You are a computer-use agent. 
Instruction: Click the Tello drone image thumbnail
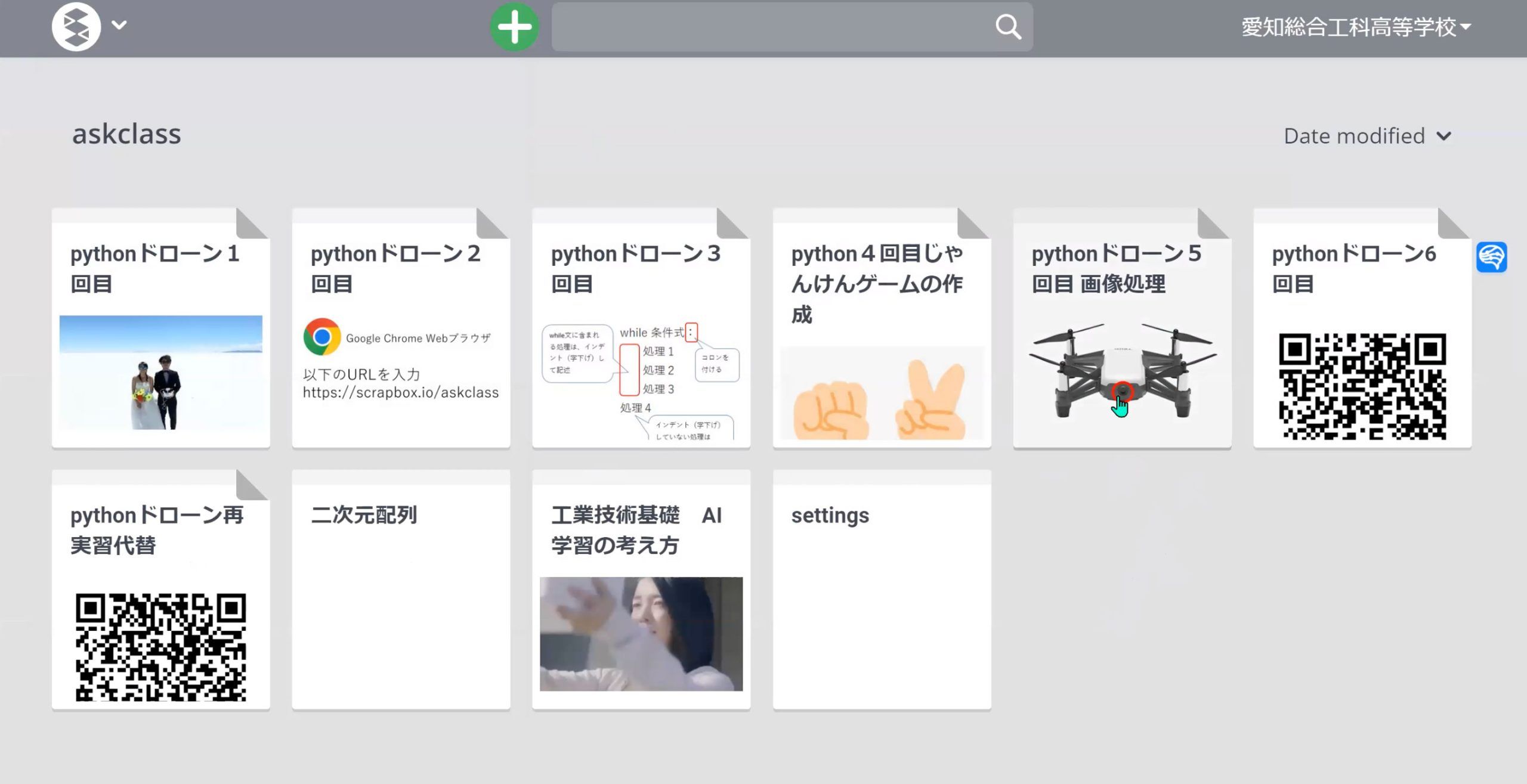[1122, 370]
